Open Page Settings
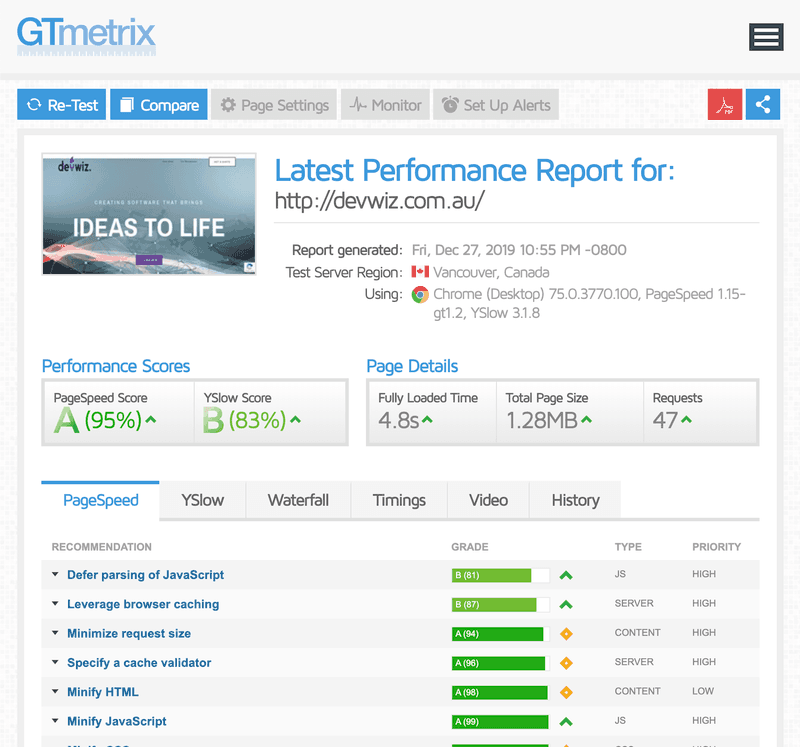The image size is (800, 747). point(274,105)
